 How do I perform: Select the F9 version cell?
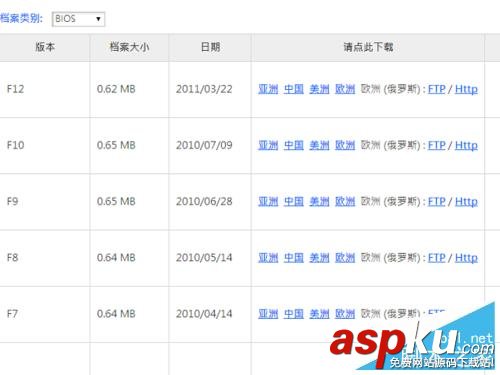45,201
